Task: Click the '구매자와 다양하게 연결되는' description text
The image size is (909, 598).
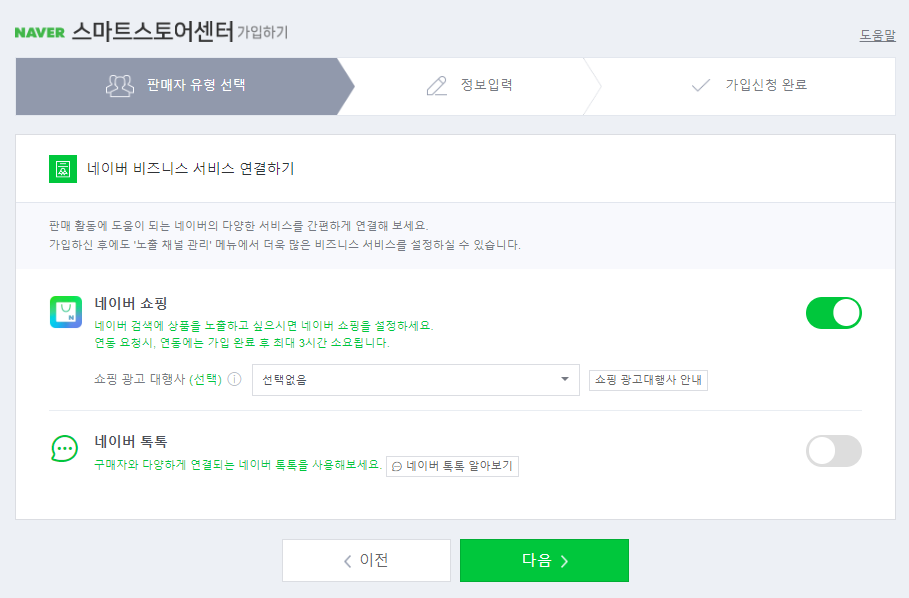Action: 238,465
